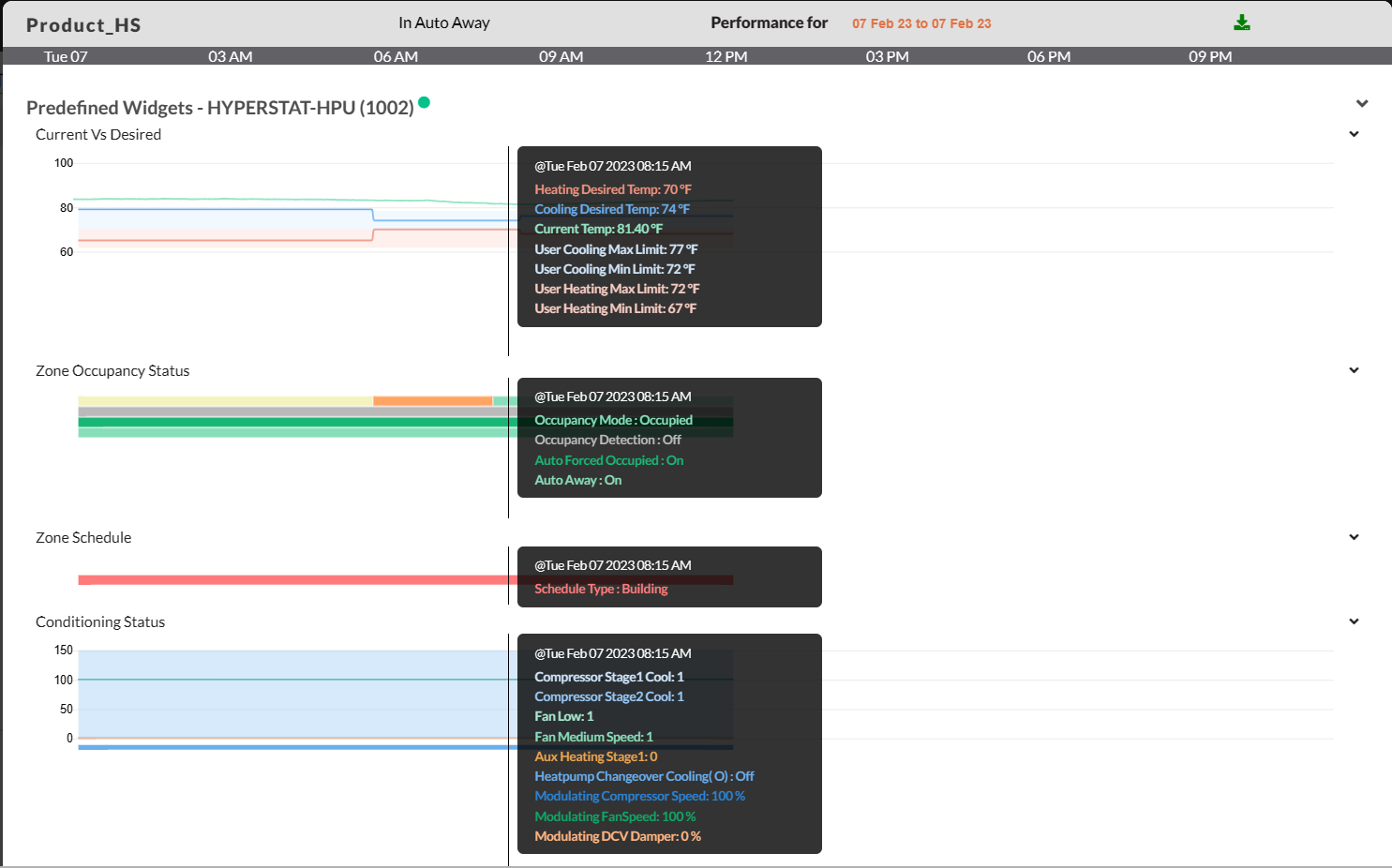
Task: Collapse the Zone Schedule widget
Action: coord(1354,537)
